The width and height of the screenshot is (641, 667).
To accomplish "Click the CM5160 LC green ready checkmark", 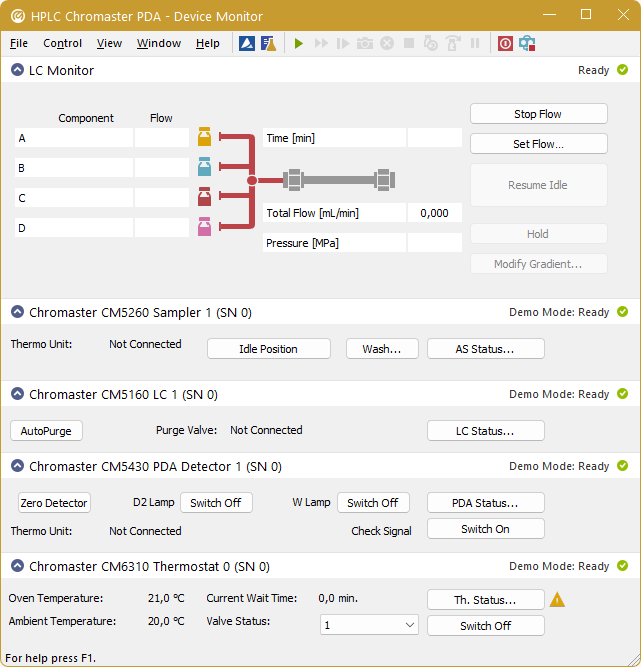I will click(622, 394).
